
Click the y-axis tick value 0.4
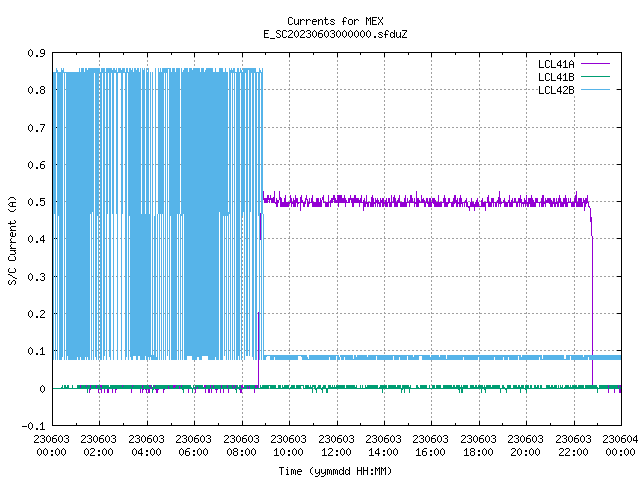point(36,239)
